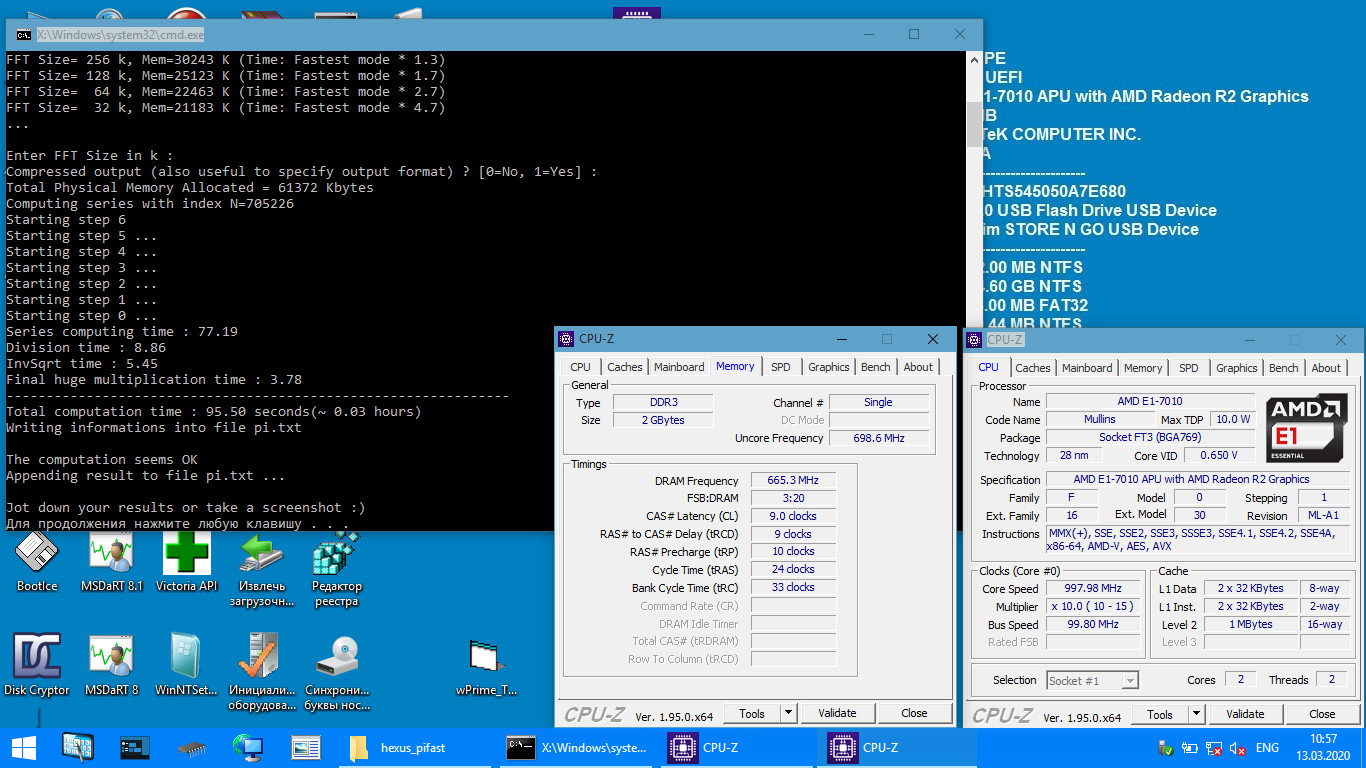The width and height of the screenshot is (1366, 768).
Task: Click the Code Name field Mullins
Action: pos(1099,419)
